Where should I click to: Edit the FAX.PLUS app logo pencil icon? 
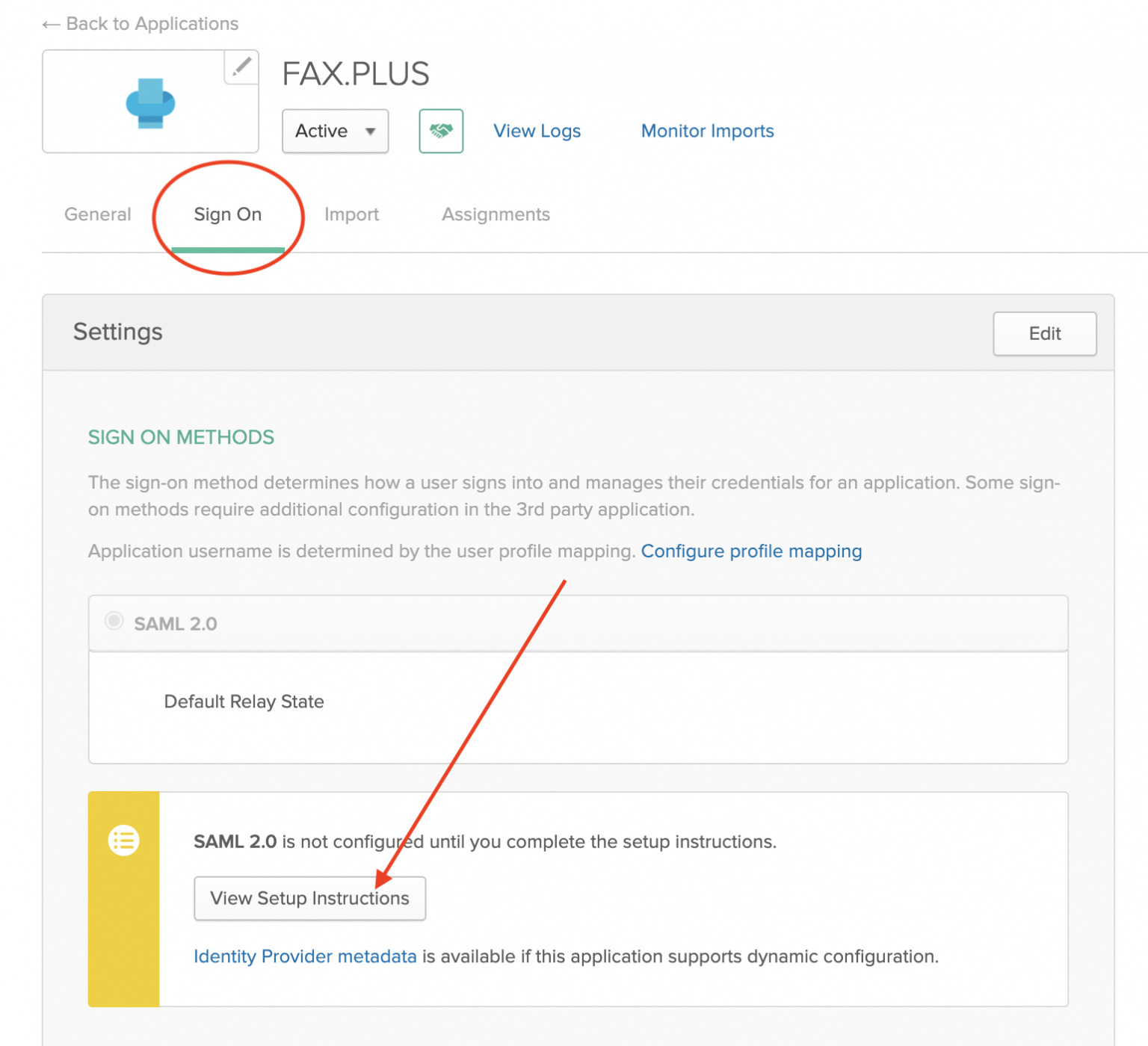point(240,67)
